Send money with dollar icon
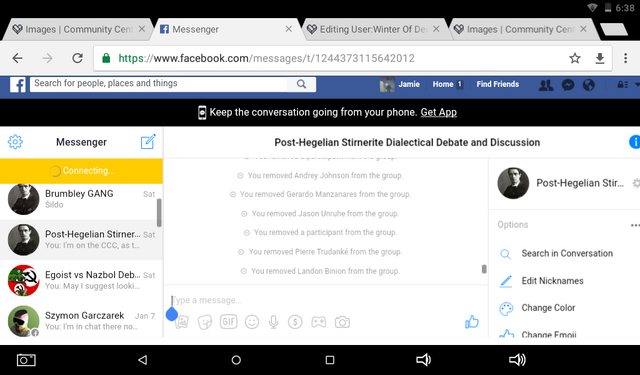 click(x=295, y=322)
